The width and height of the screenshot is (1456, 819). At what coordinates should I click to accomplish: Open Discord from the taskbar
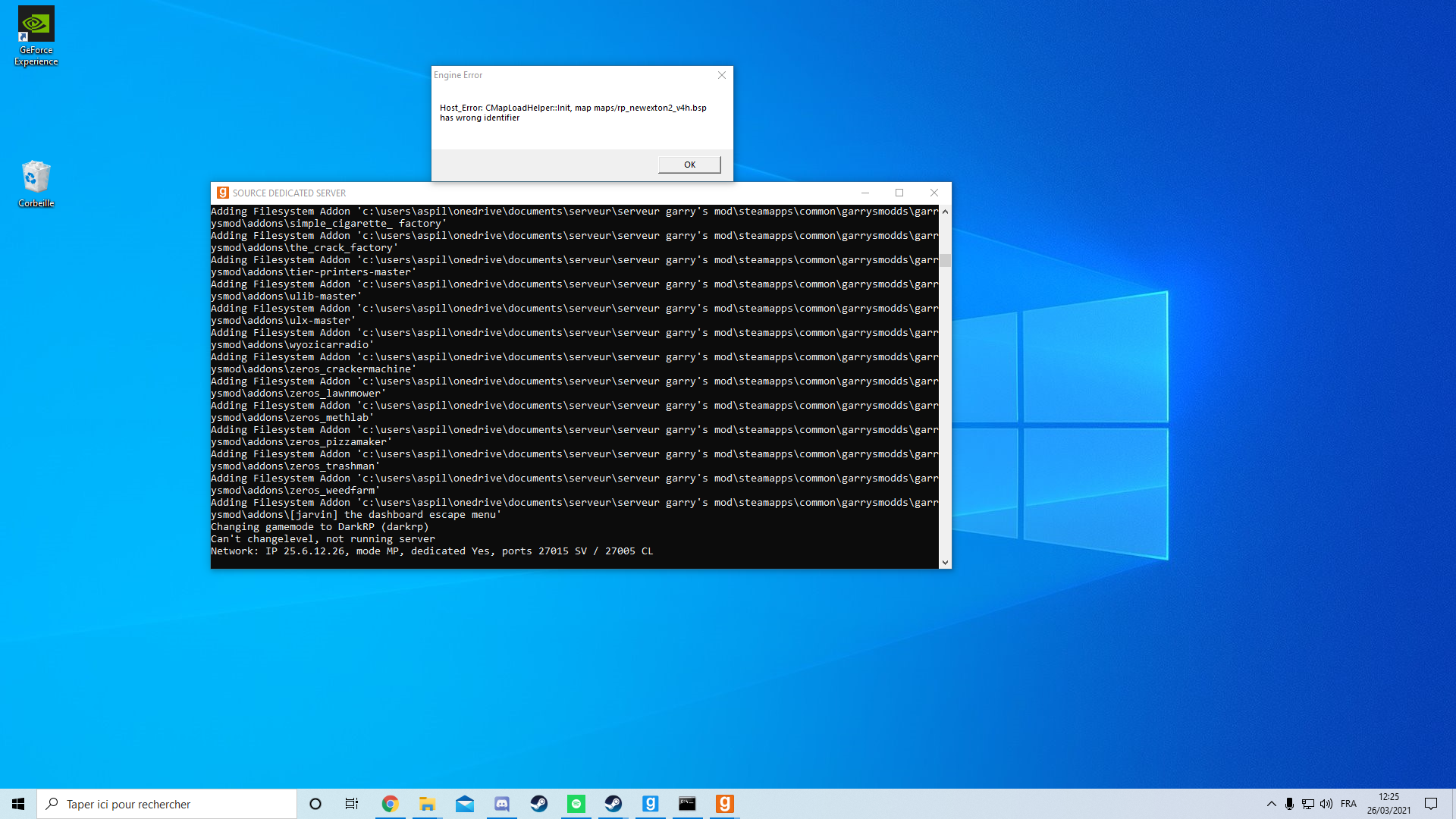pyautogui.click(x=501, y=804)
